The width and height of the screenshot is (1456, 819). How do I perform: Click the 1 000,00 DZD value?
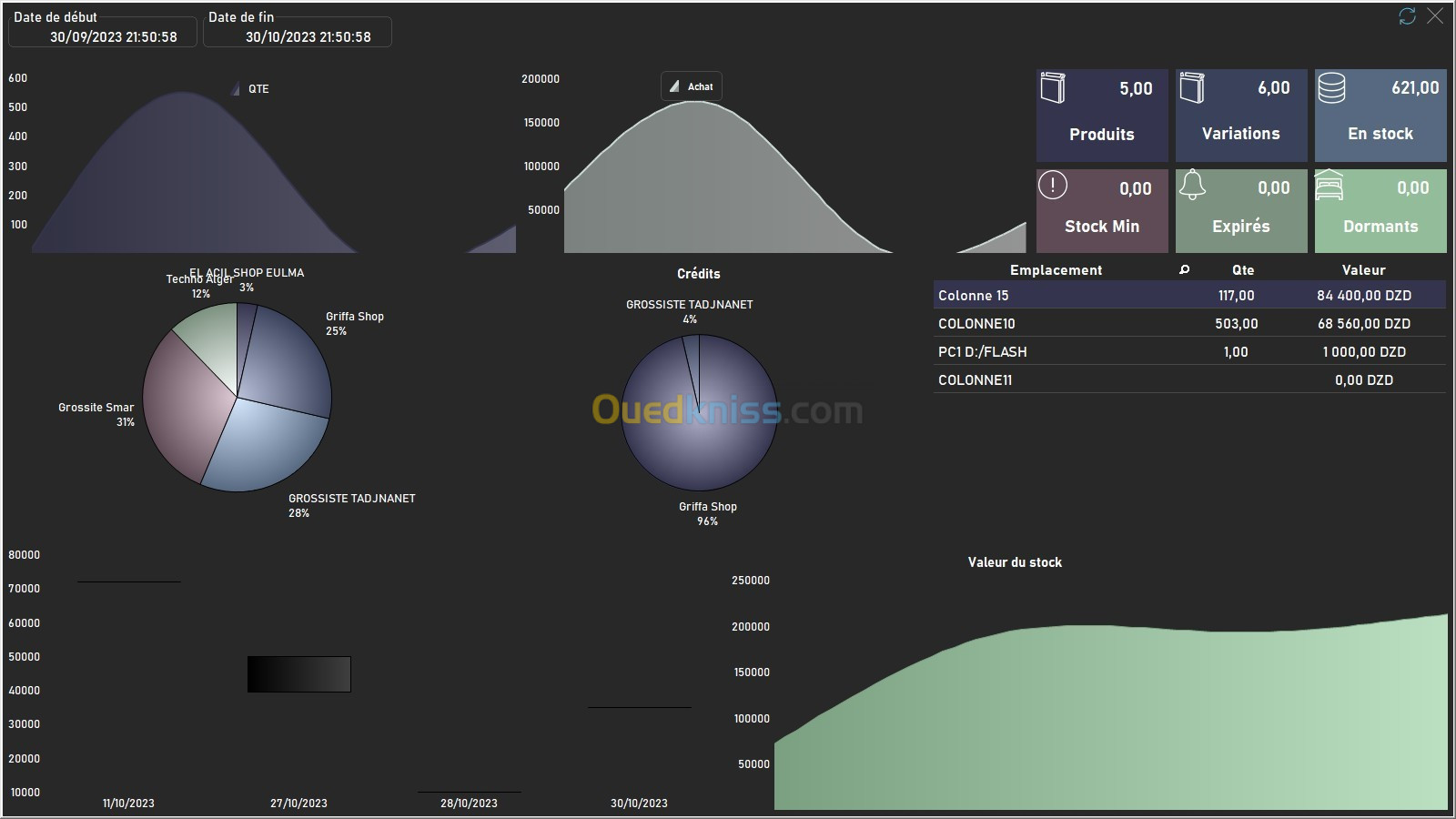[1364, 352]
